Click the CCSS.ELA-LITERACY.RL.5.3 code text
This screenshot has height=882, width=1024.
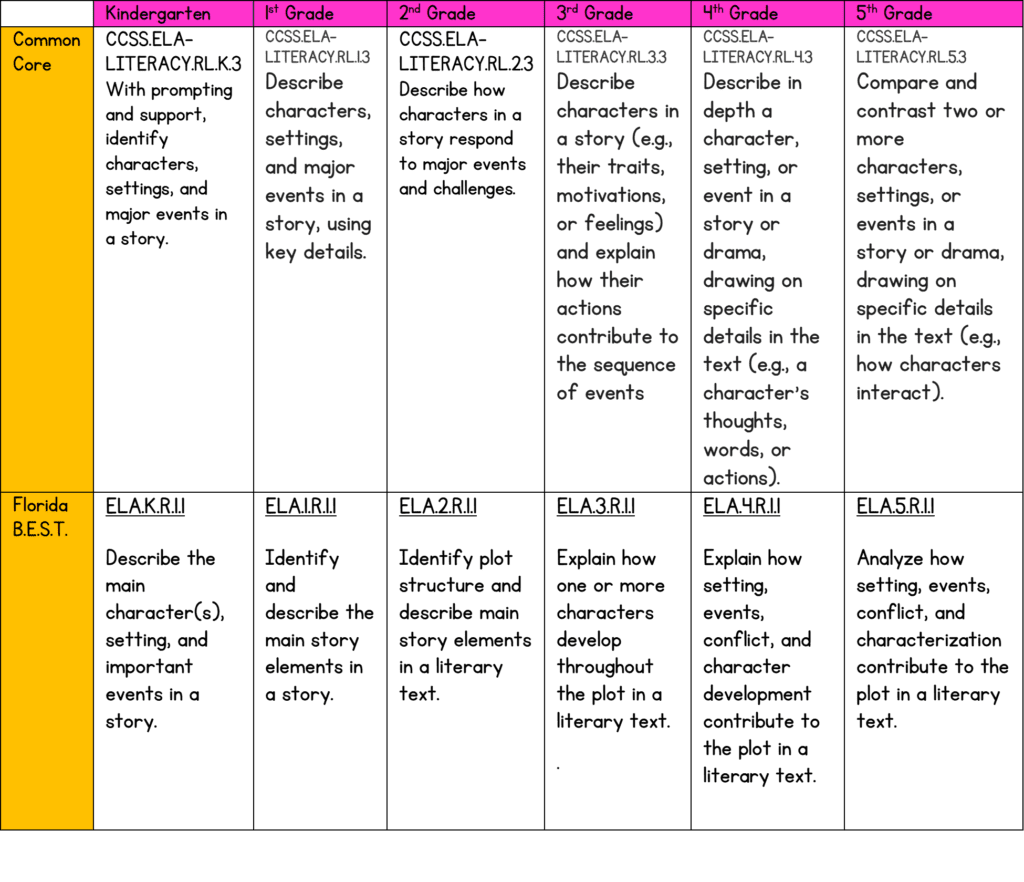[x=912, y=47]
